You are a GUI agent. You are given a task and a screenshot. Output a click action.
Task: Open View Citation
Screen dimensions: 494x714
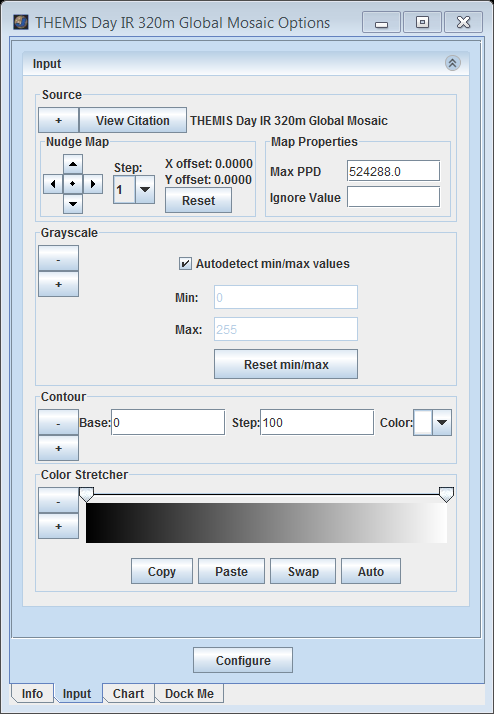tap(133, 120)
